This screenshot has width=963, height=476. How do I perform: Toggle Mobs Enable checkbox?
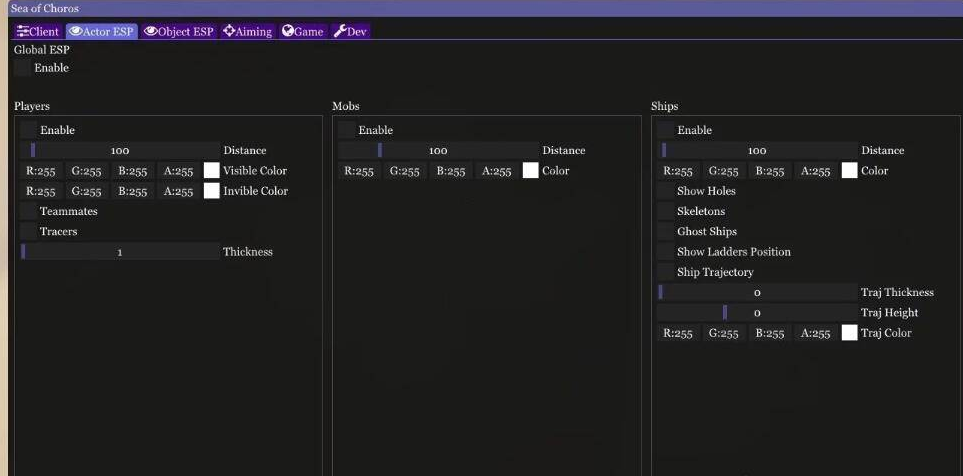[346, 130]
